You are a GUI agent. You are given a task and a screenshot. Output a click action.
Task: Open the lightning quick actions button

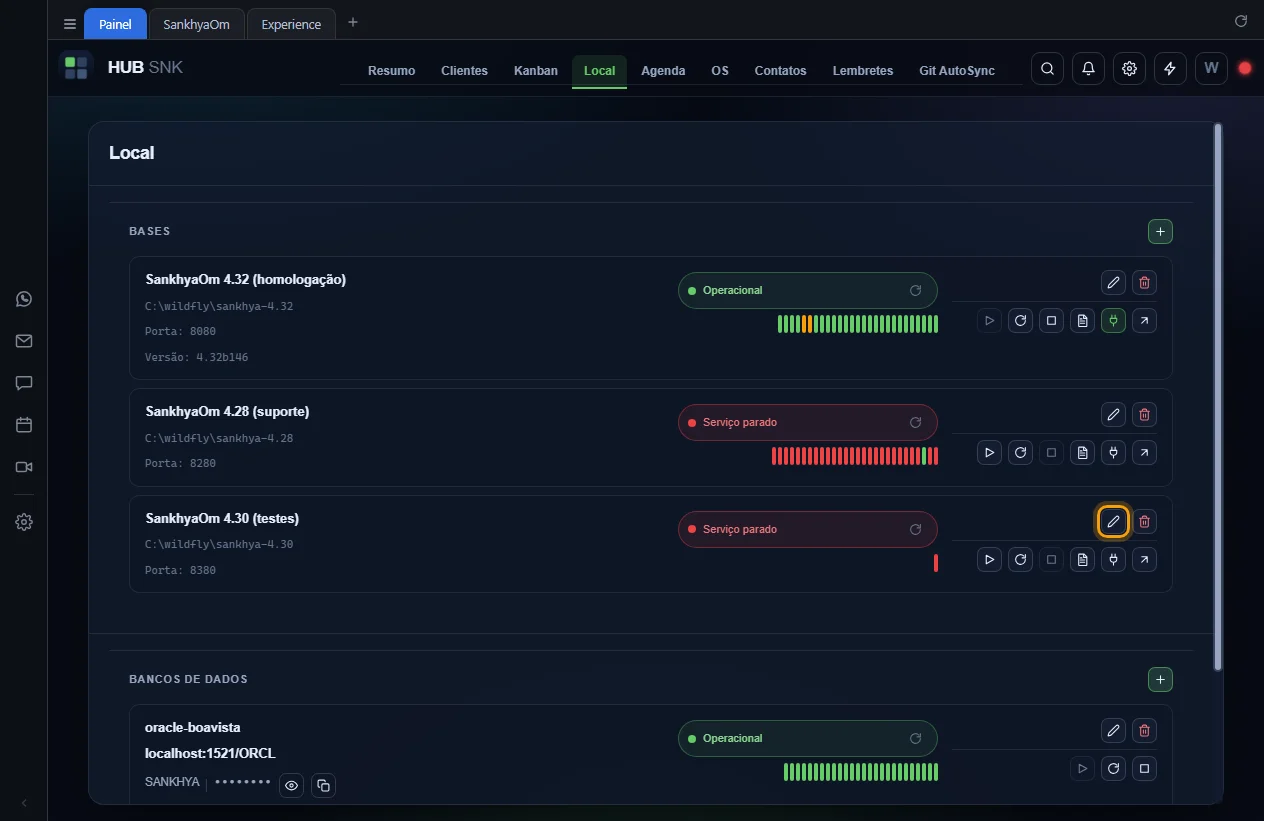[1170, 68]
